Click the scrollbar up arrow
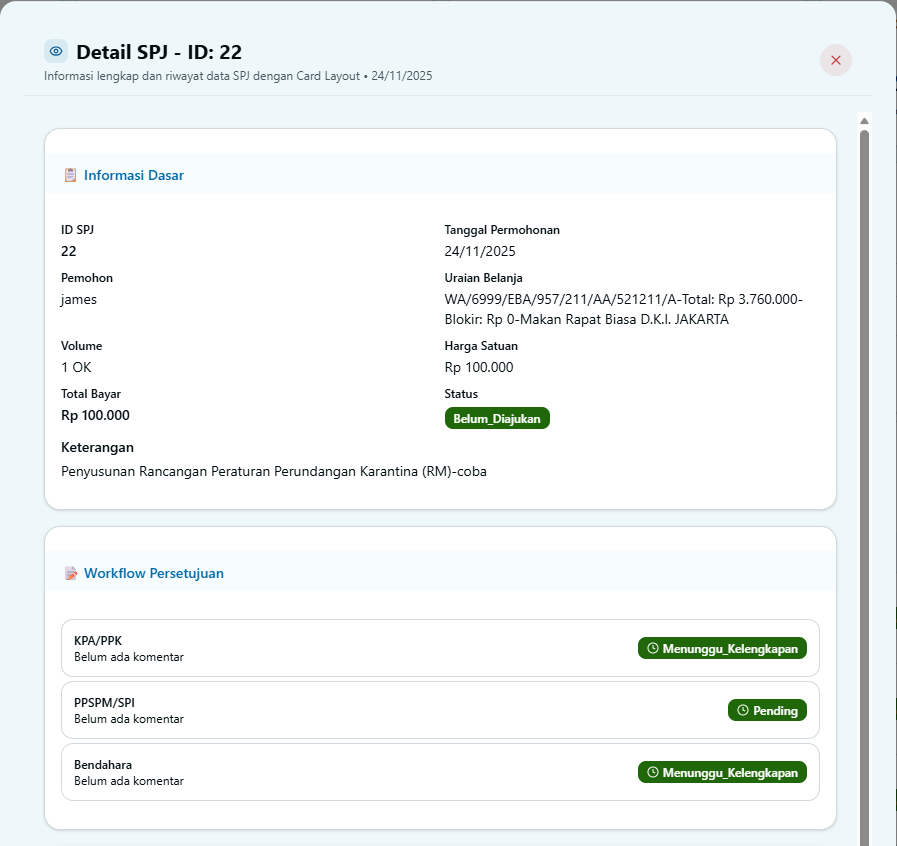Image resolution: width=897 pixels, height=846 pixels. tap(864, 121)
